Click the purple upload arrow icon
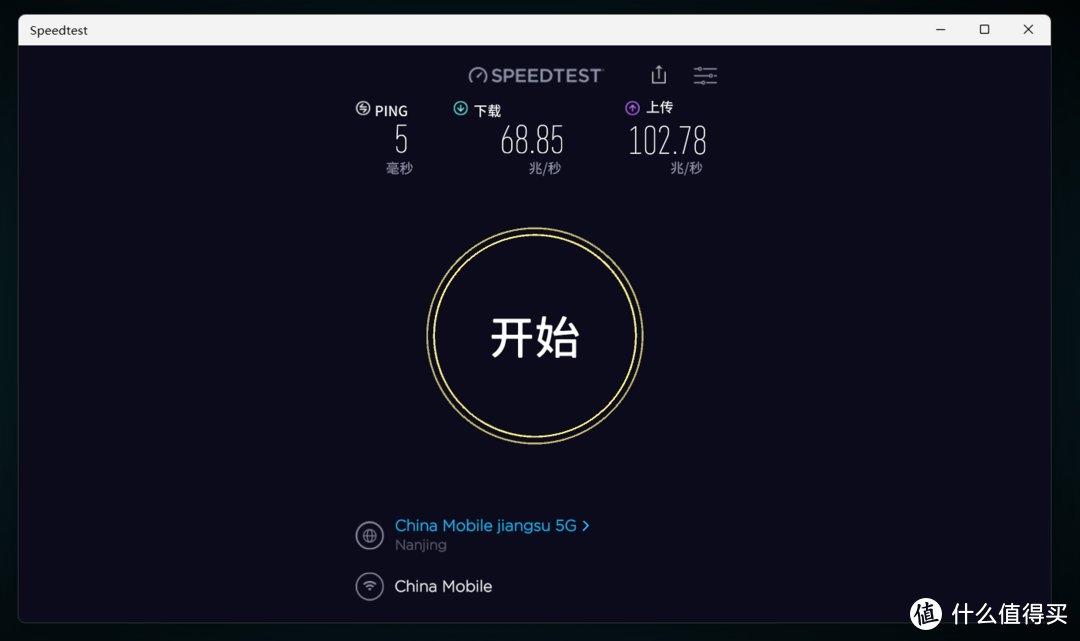 pos(631,106)
